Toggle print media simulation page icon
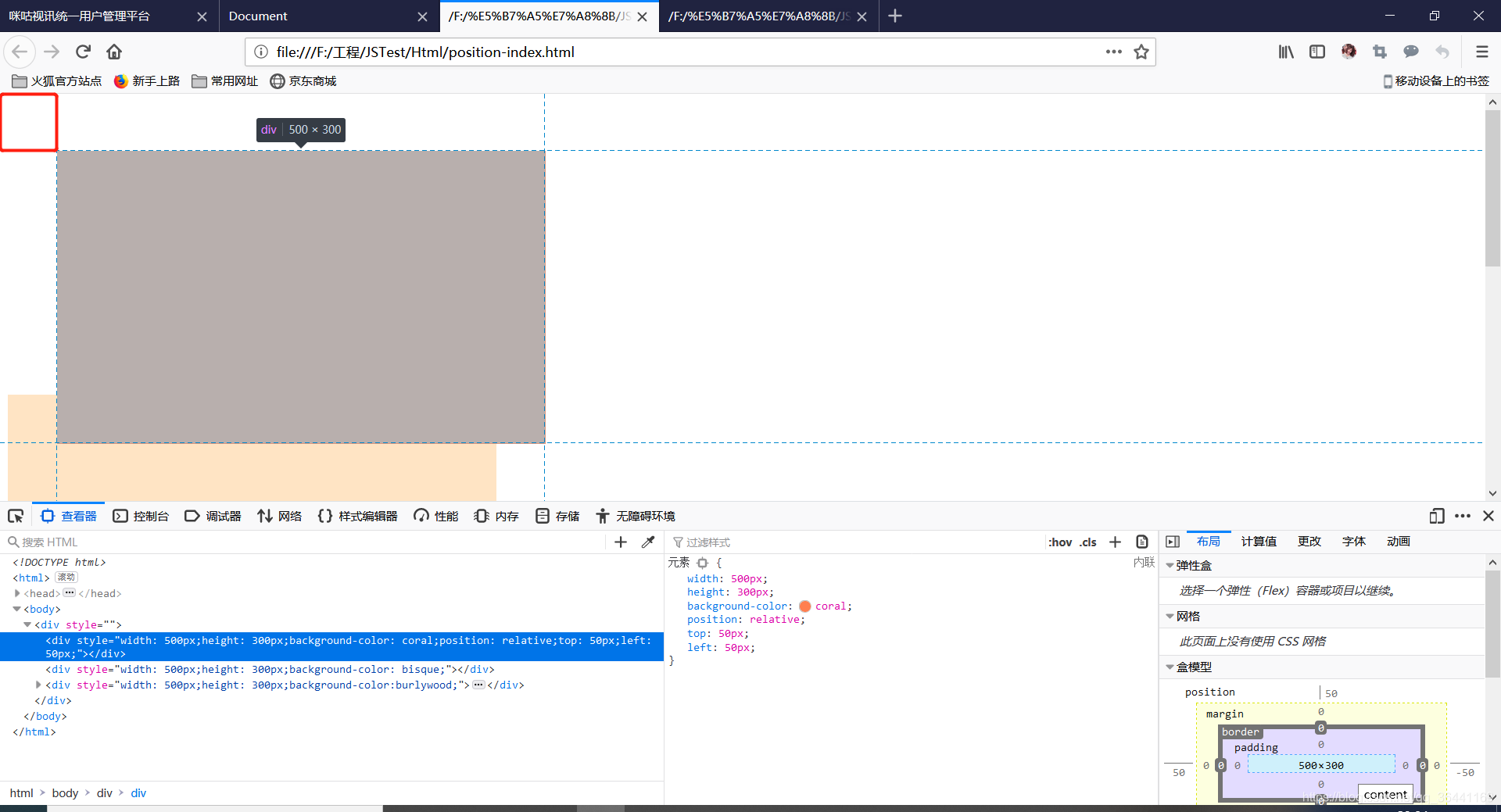The image size is (1501, 812). 1142,542
